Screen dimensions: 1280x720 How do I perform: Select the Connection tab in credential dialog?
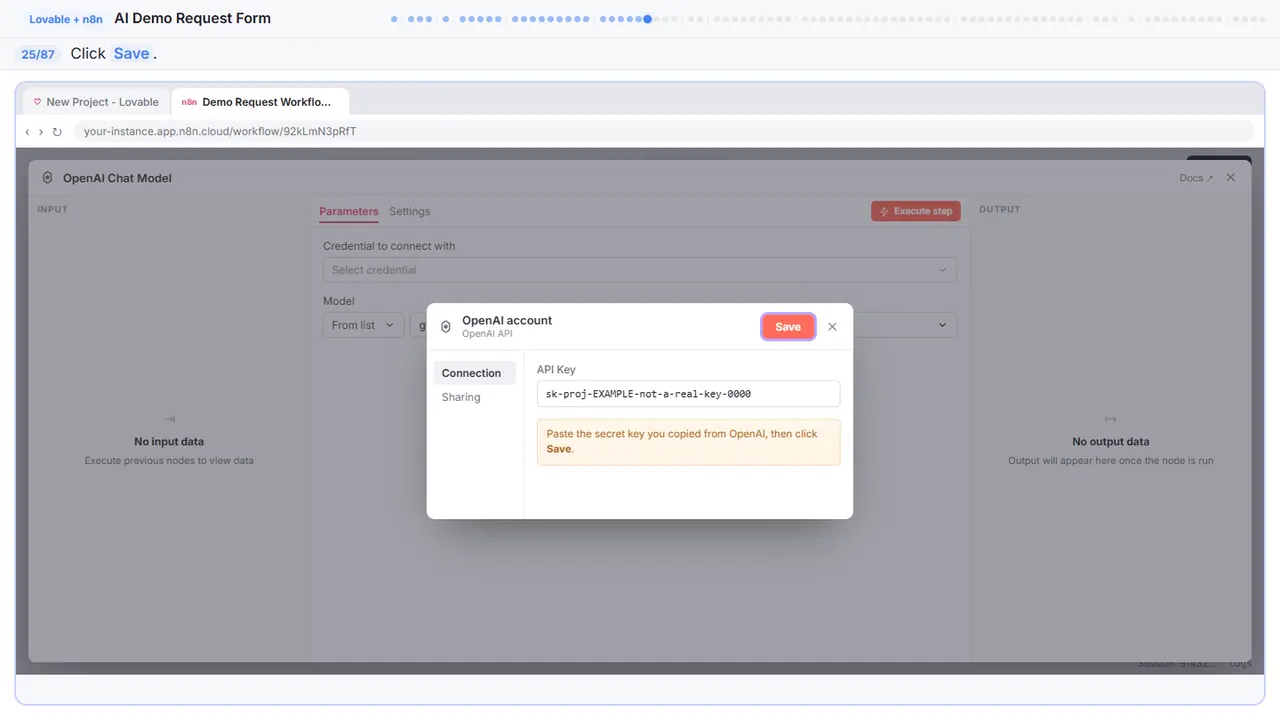(471, 373)
